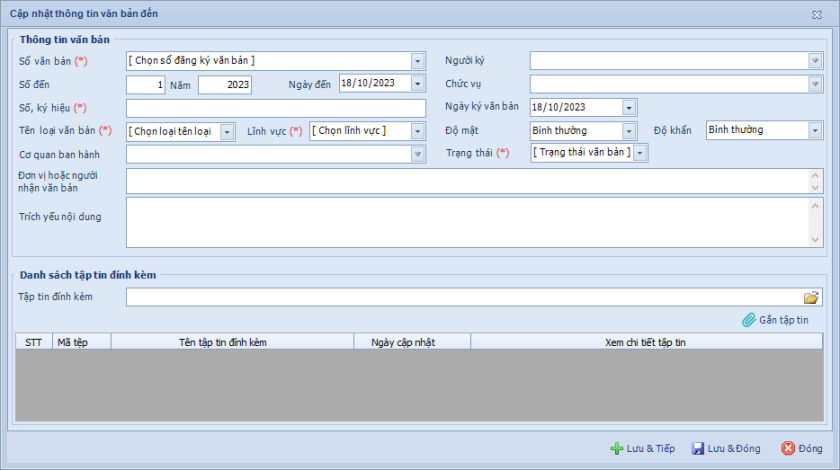Screen dimensions: 840x470
Task: Open the Độ mật dropdown
Action: click(x=629, y=131)
